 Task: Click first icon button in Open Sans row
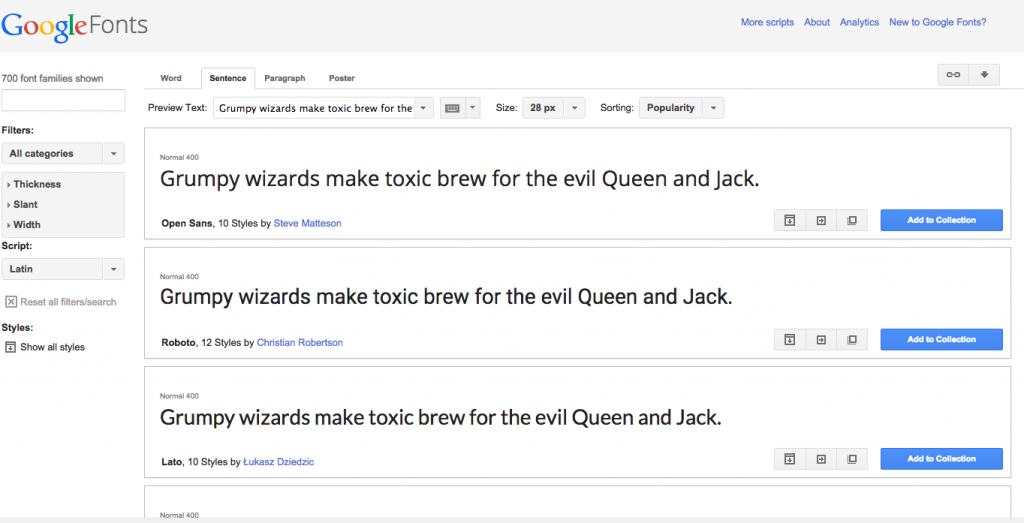pyautogui.click(x=789, y=220)
